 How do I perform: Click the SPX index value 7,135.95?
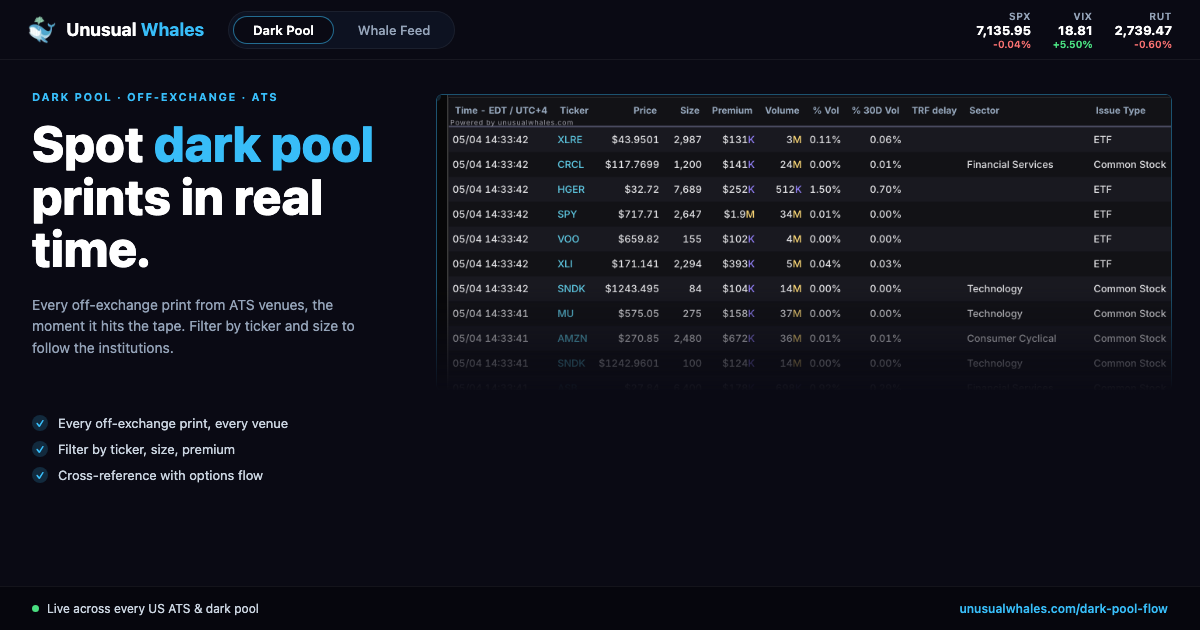tap(1003, 31)
